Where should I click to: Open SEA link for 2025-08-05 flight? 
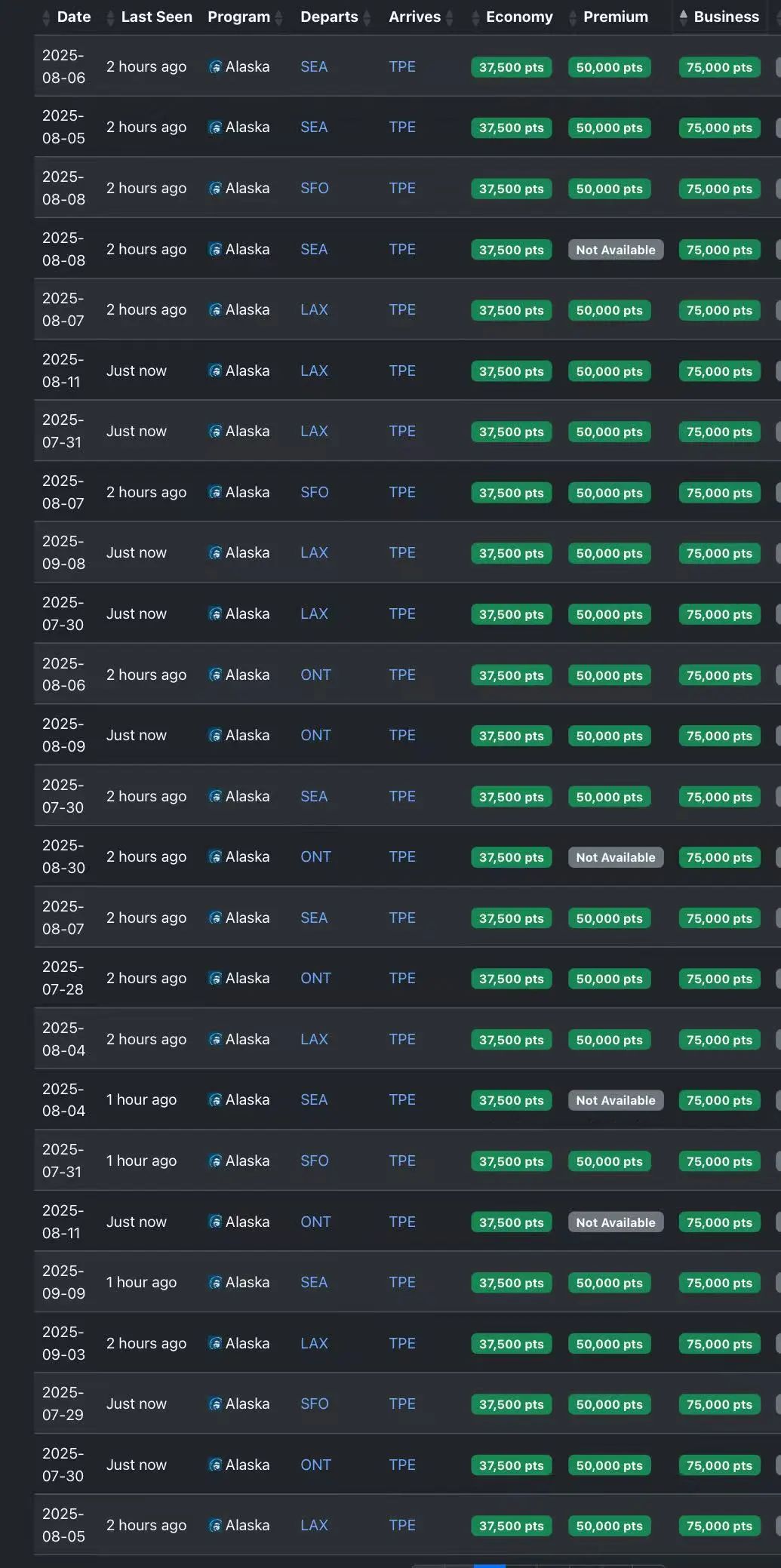(x=314, y=127)
